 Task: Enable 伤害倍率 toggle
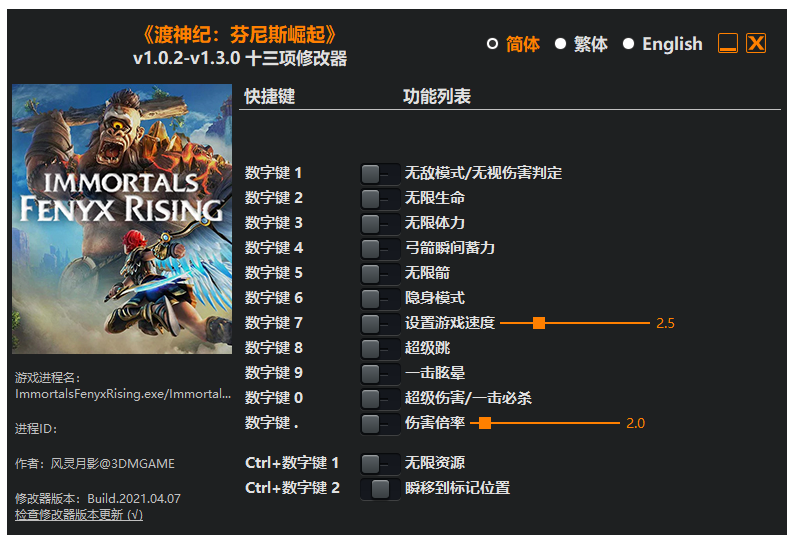[380, 423]
